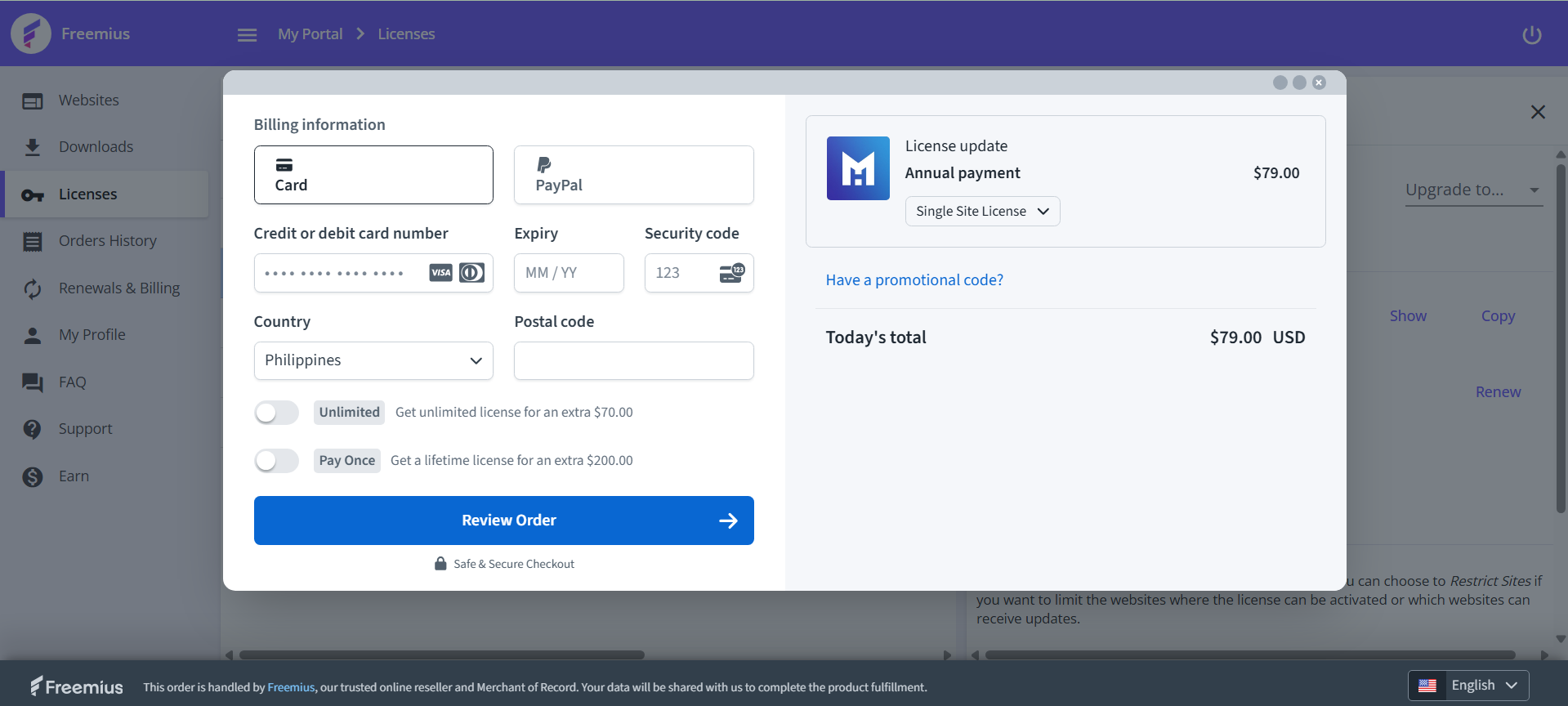Enable the Pay Once lifetime toggle
The image size is (1568, 706).
(277, 461)
